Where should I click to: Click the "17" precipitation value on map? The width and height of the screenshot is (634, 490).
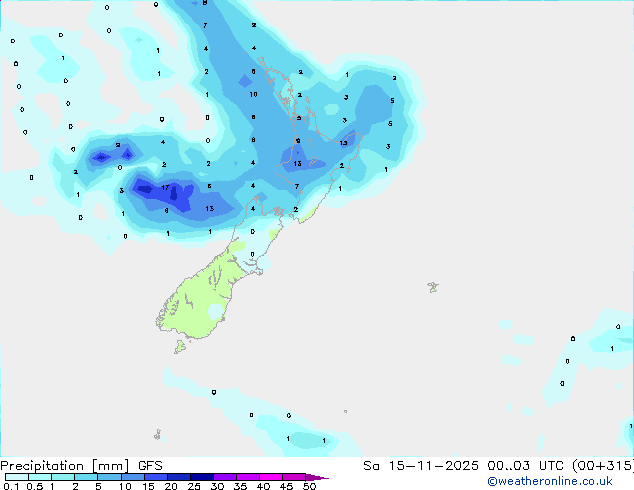tap(165, 188)
